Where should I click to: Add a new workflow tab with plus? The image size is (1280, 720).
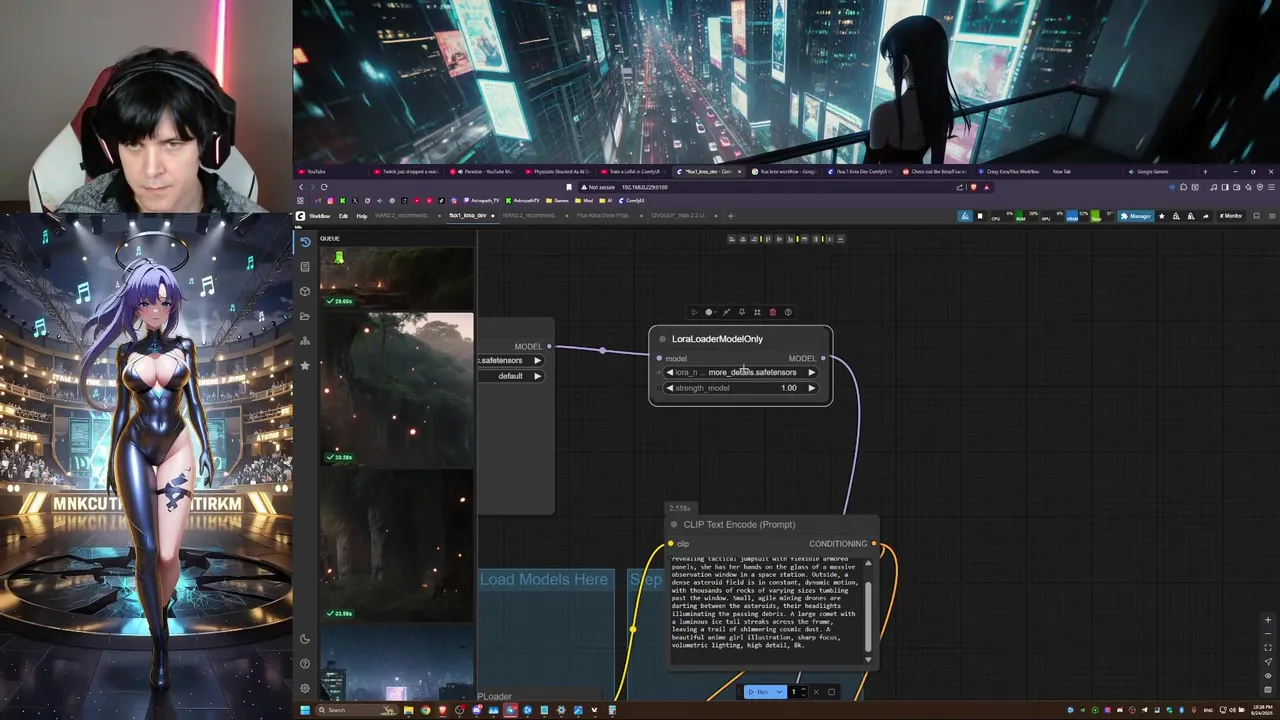(x=730, y=216)
